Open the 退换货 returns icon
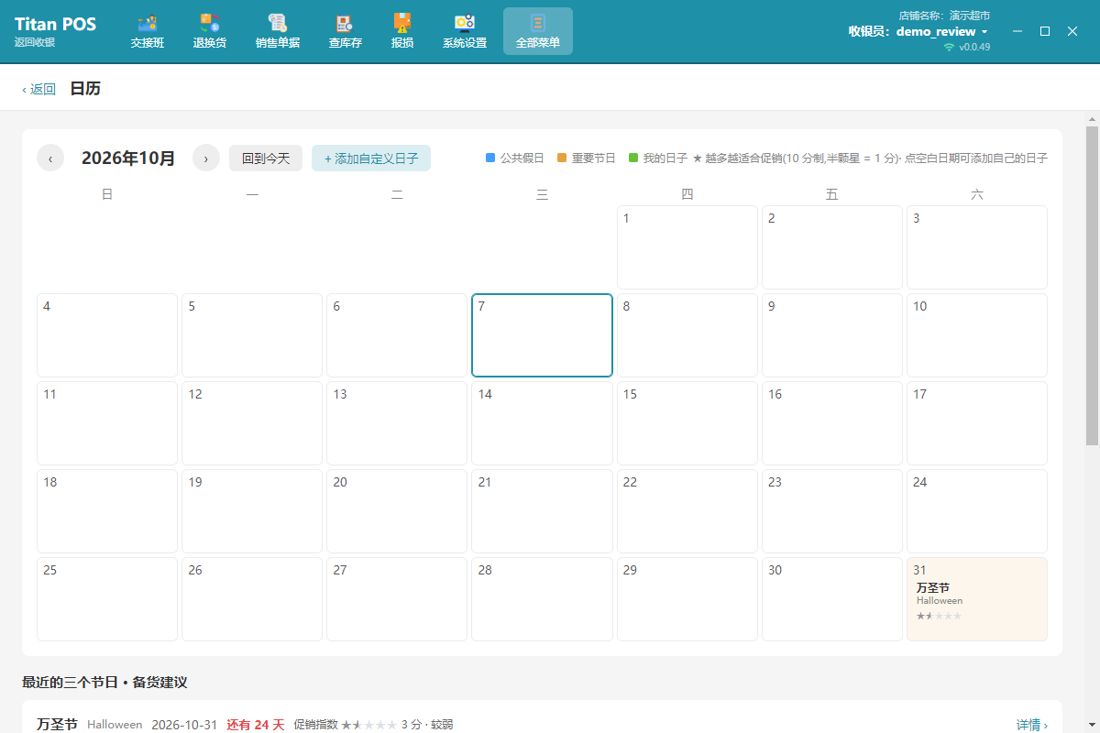This screenshot has width=1100, height=733. (x=210, y=32)
